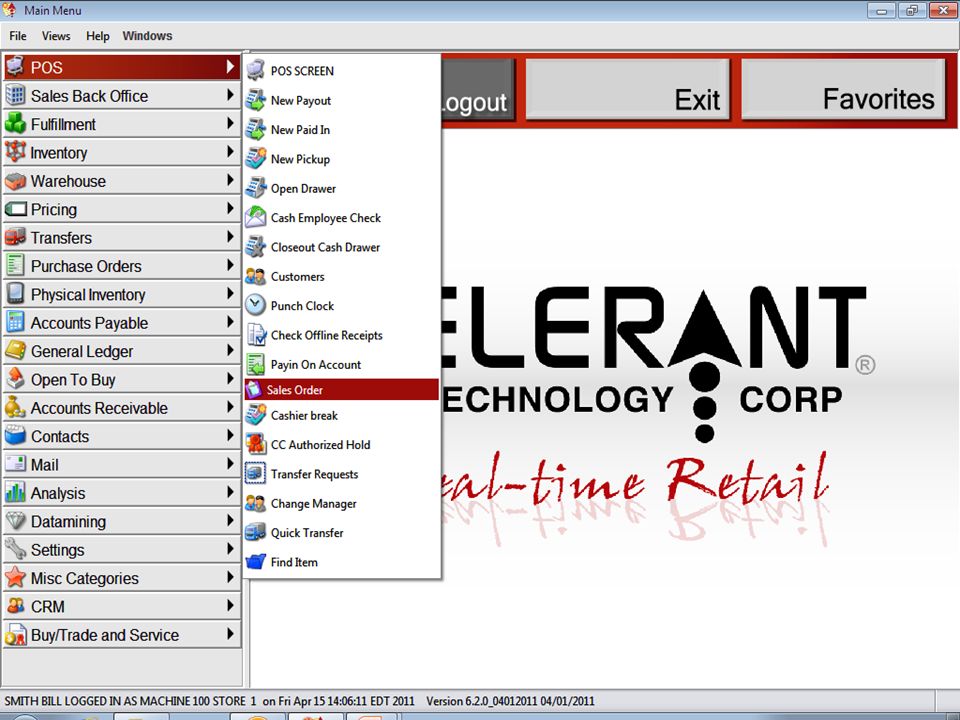Click the Favorites button

[x=843, y=89]
